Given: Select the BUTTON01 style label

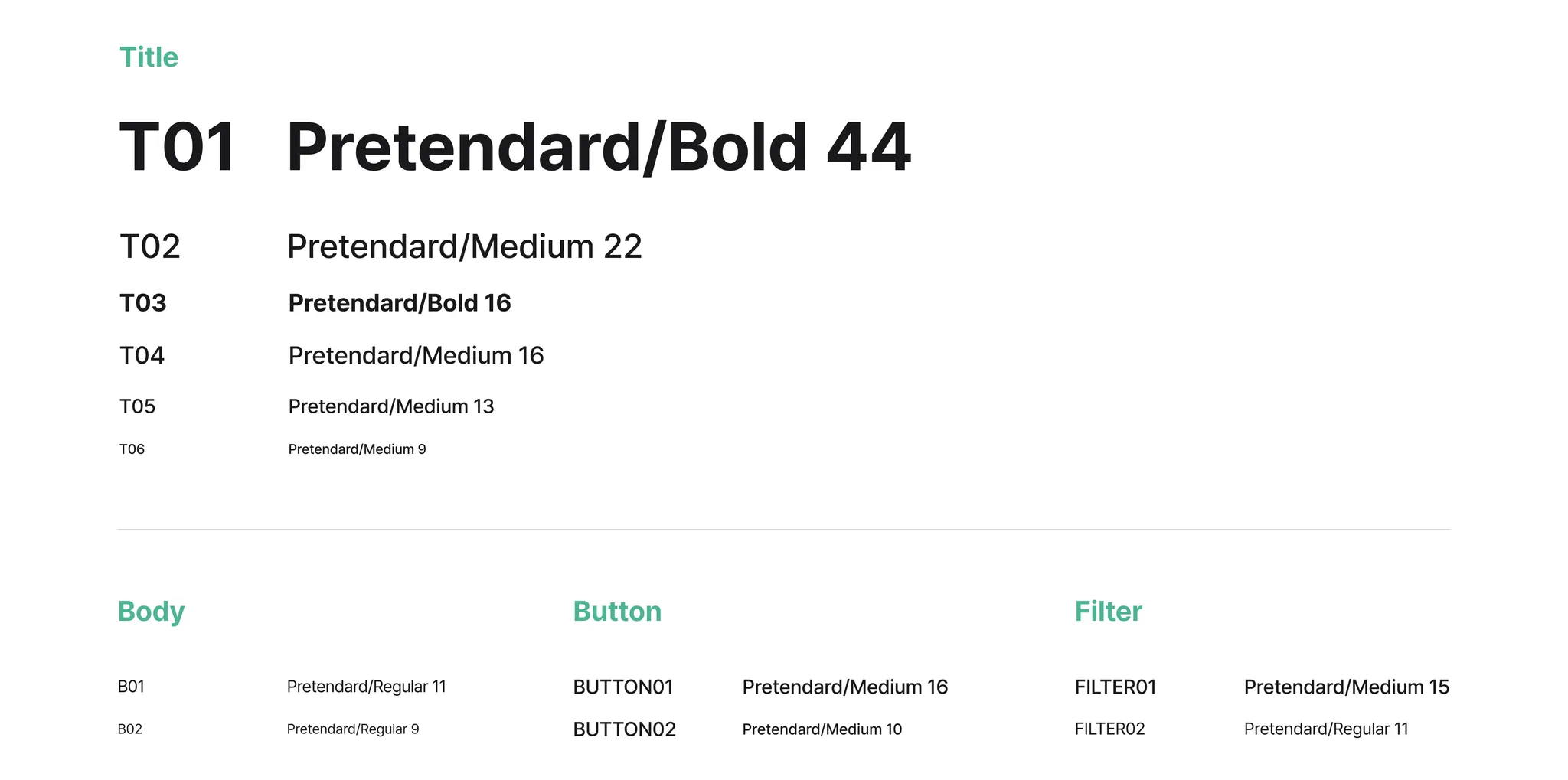Looking at the screenshot, I should point(623,687).
